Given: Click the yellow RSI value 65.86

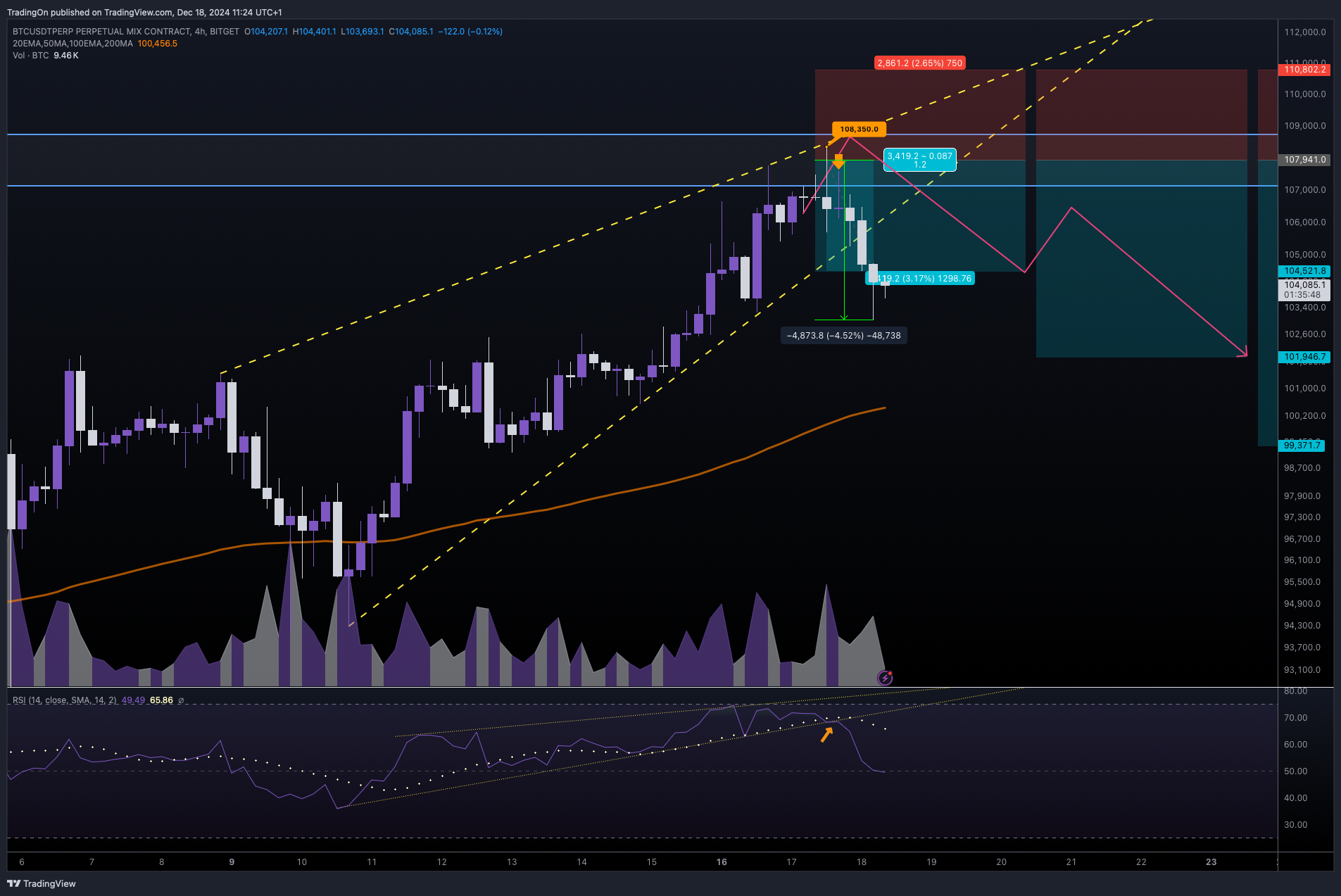Looking at the screenshot, I should (x=161, y=700).
